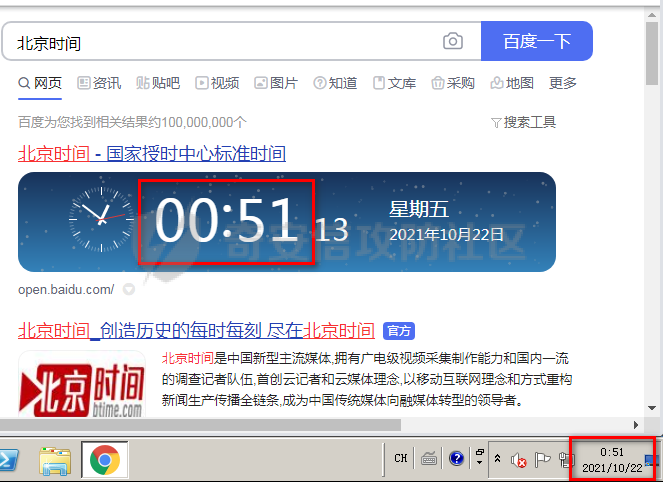The height and width of the screenshot is (482, 663).
Task: Click the 2021年10月22日 date text
Action: 447,234
